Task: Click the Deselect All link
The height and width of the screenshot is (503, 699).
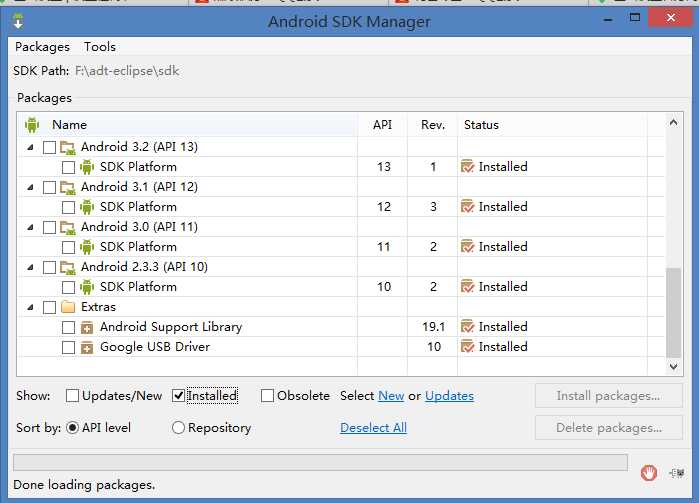Action: [373, 428]
